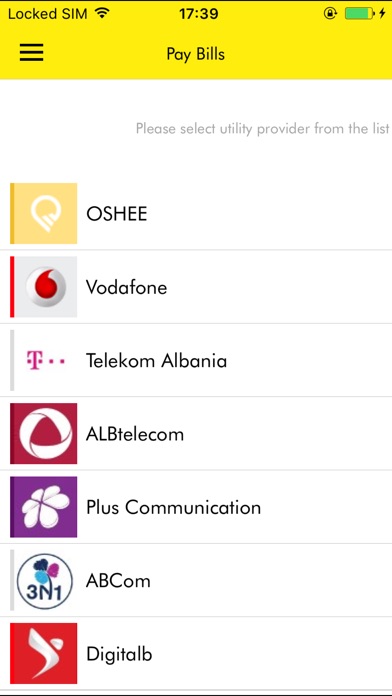Tap the ABCom 3N1 logo
This screenshot has height=696, width=392.
tap(44, 581)
